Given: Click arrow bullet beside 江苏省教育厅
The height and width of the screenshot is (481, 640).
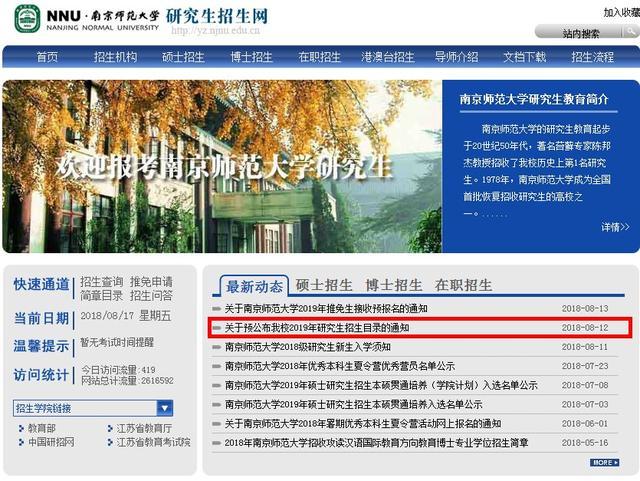Looking at the screenshot, I should tap(110, 428).
